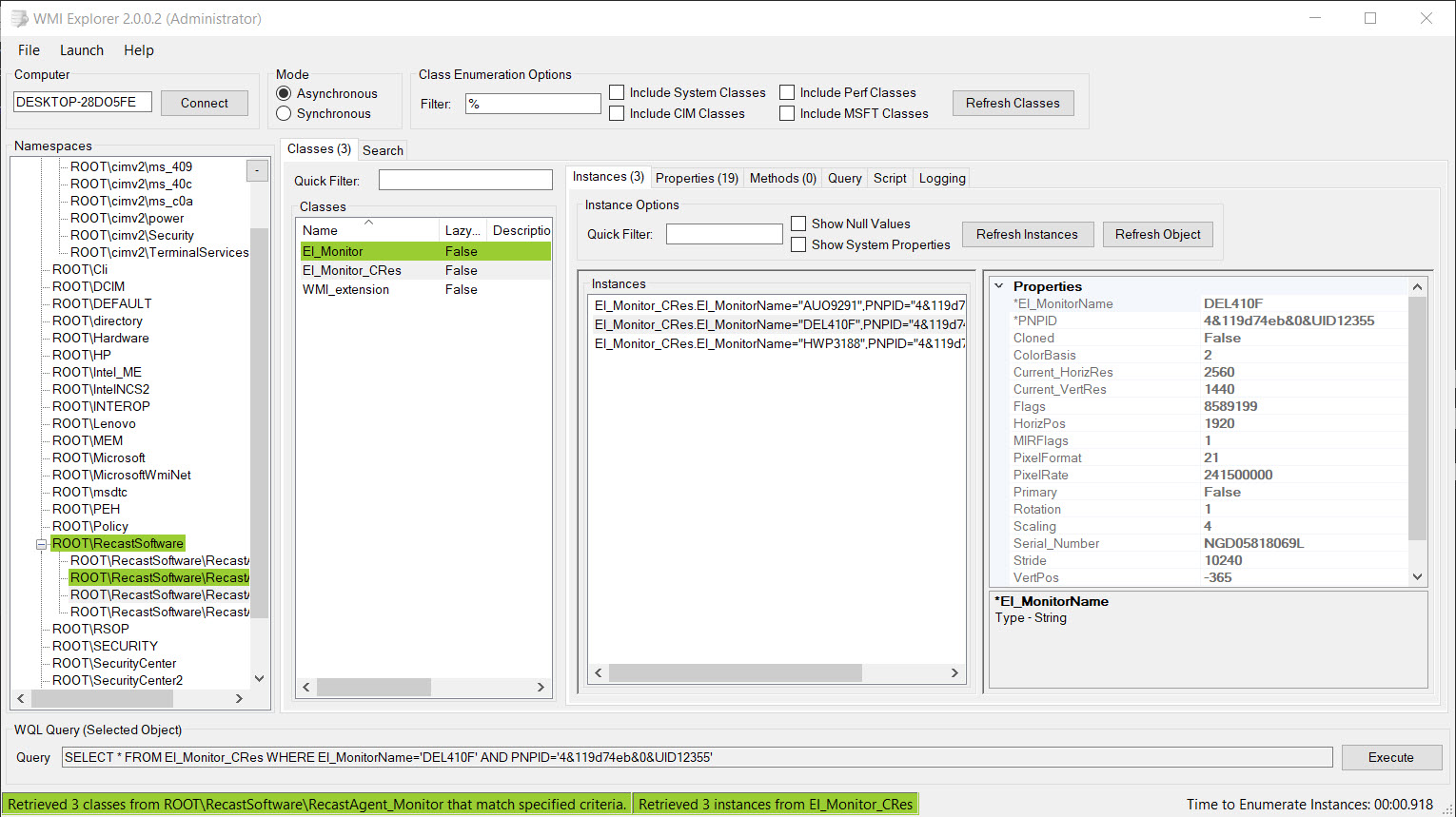Open the File menu

pyautogui.click(x=30, y=50)
